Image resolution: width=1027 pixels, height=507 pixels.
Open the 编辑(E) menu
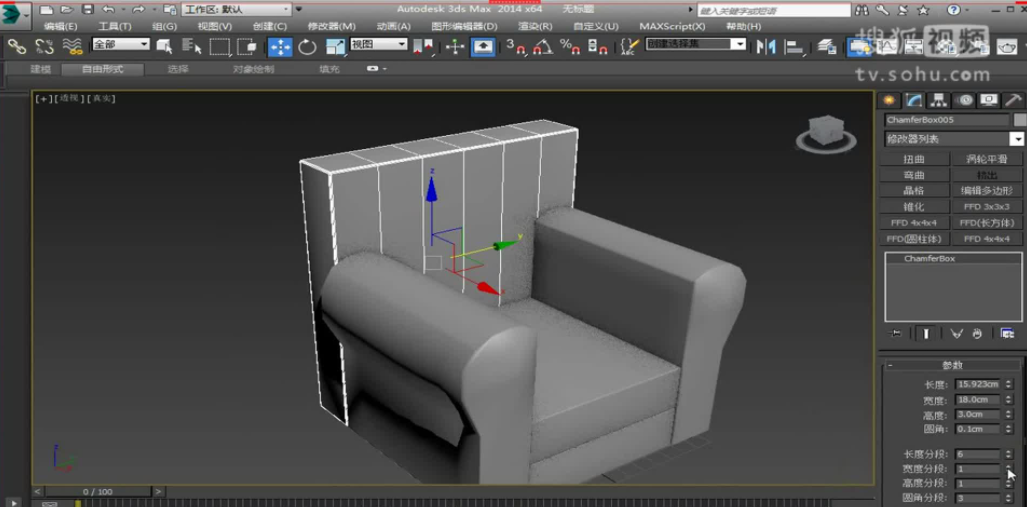(x=60, y=26)
